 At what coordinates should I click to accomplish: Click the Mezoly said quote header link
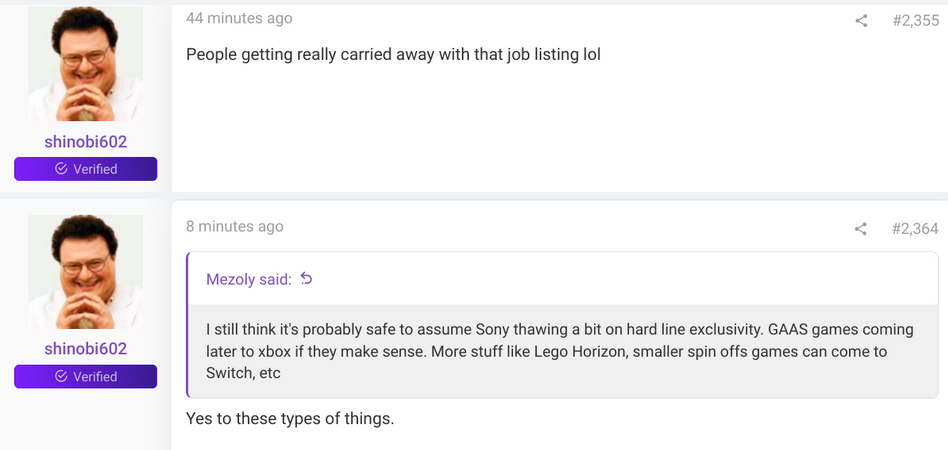249,279
